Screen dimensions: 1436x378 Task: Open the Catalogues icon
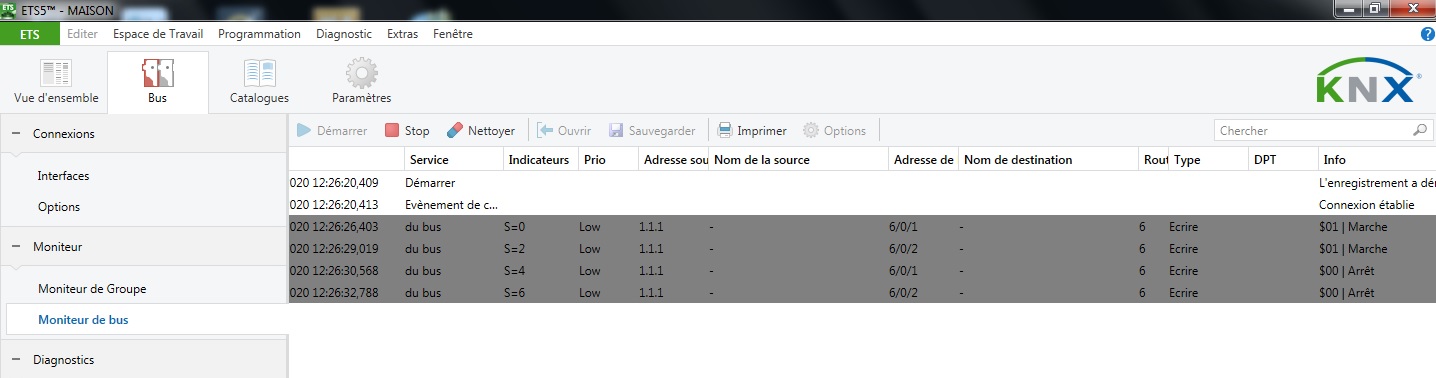259,74
